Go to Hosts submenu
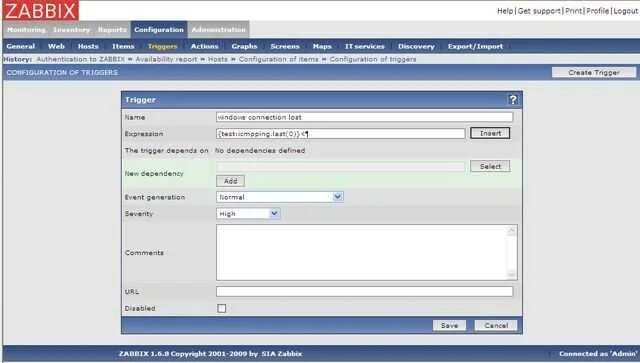This screenshot has width=640, height=363. coord(88,47)
